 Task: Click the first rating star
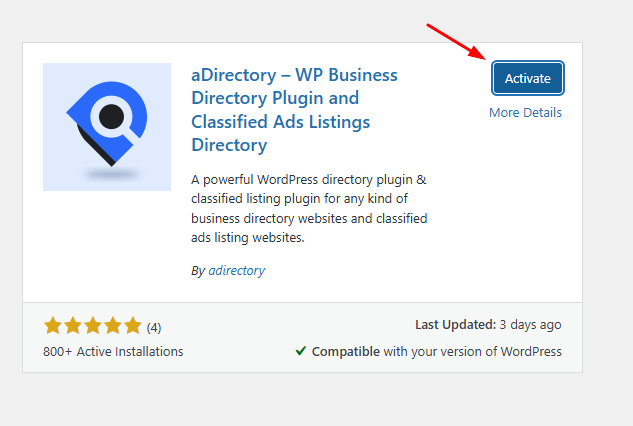tap(53, 326)
